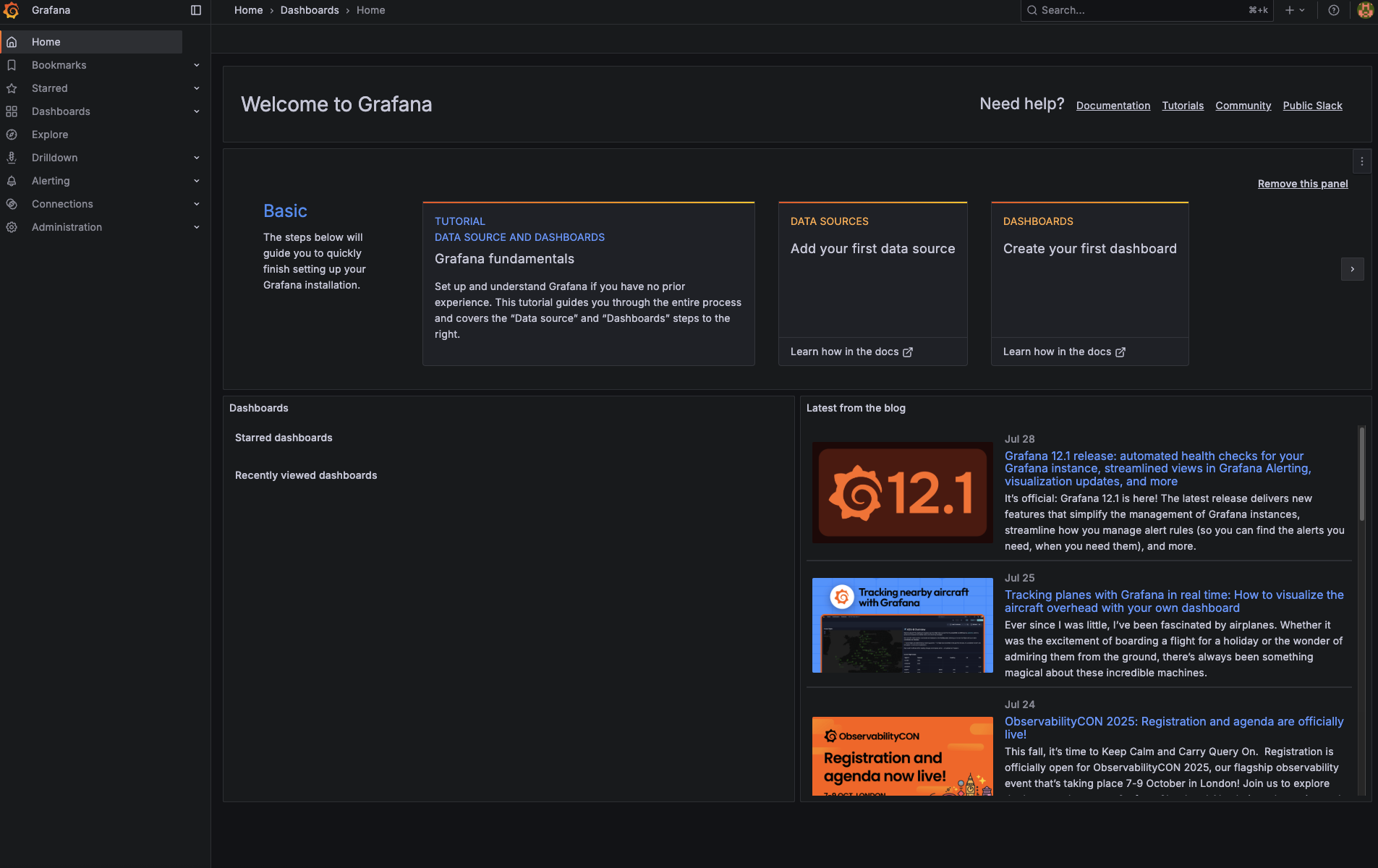This screenshot has height=868, width=1378.
Task: Click the blog panel scrollbar
Action: (x=1362, y=474)
